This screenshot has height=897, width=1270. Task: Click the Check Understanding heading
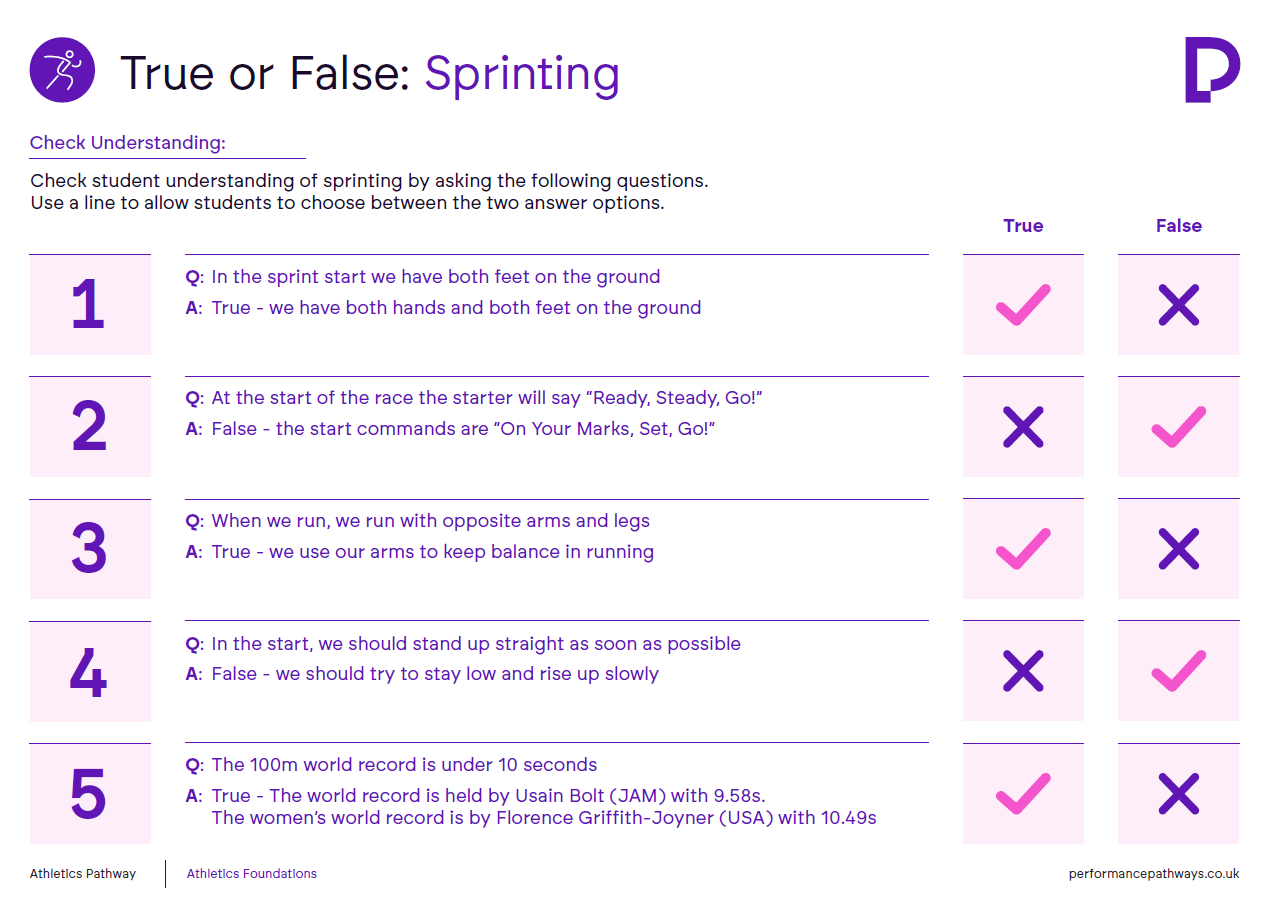pyautogui.click(x=128, y=143)
